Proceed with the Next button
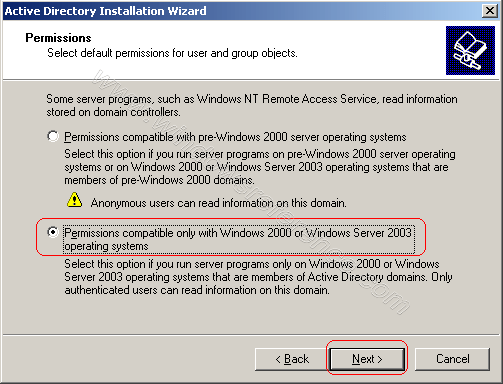This screenshot has width=503, height=384. click(x=367, y=359)
